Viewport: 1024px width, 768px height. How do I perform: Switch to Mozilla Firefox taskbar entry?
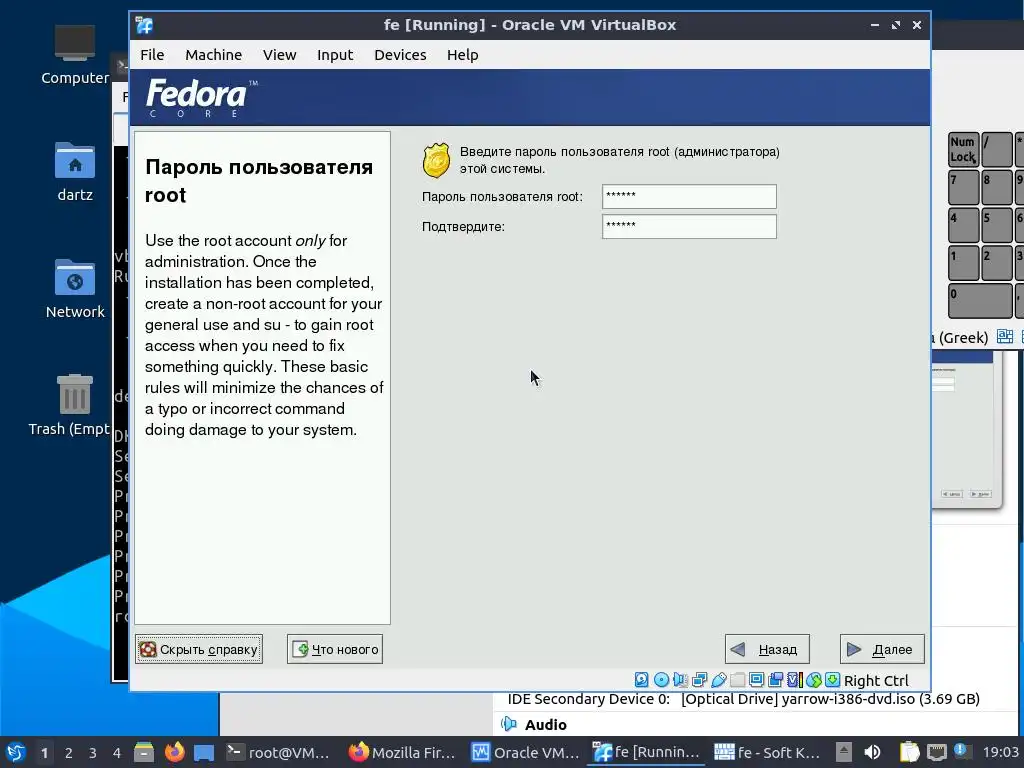click(x=401, y=752)
